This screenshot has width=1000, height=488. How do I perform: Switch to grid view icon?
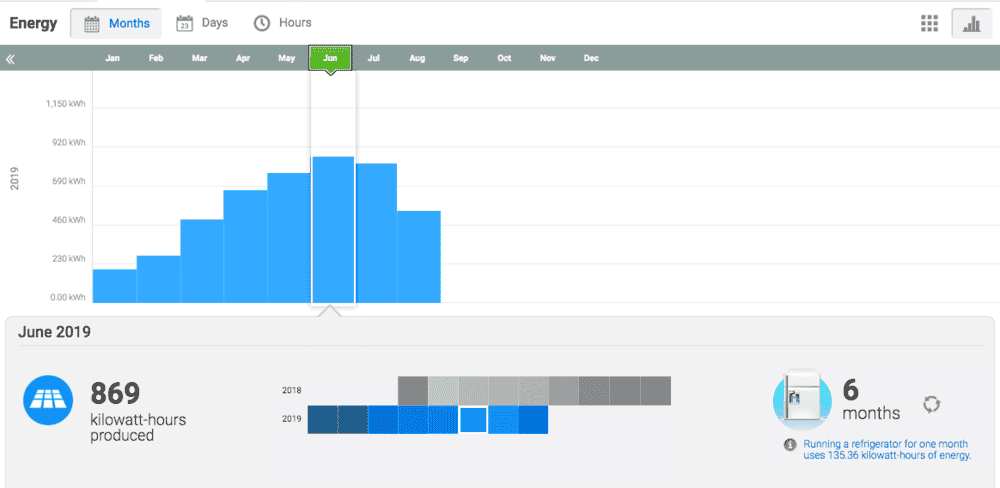[929, 24]
